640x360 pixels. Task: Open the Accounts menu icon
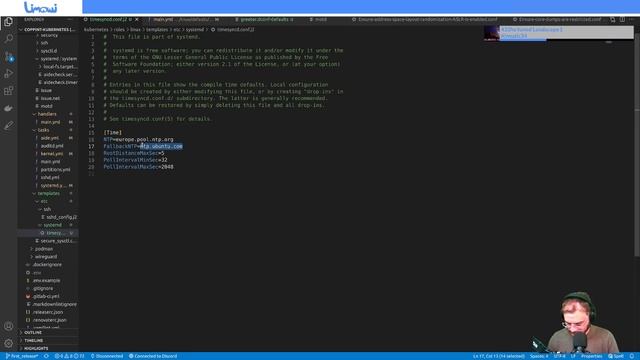coord(8,326)
